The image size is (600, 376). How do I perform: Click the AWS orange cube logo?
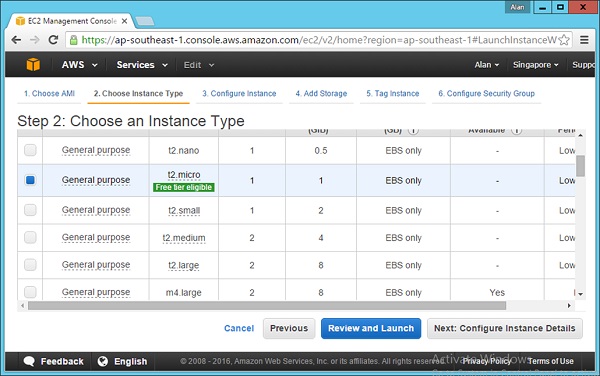[33, 65]
